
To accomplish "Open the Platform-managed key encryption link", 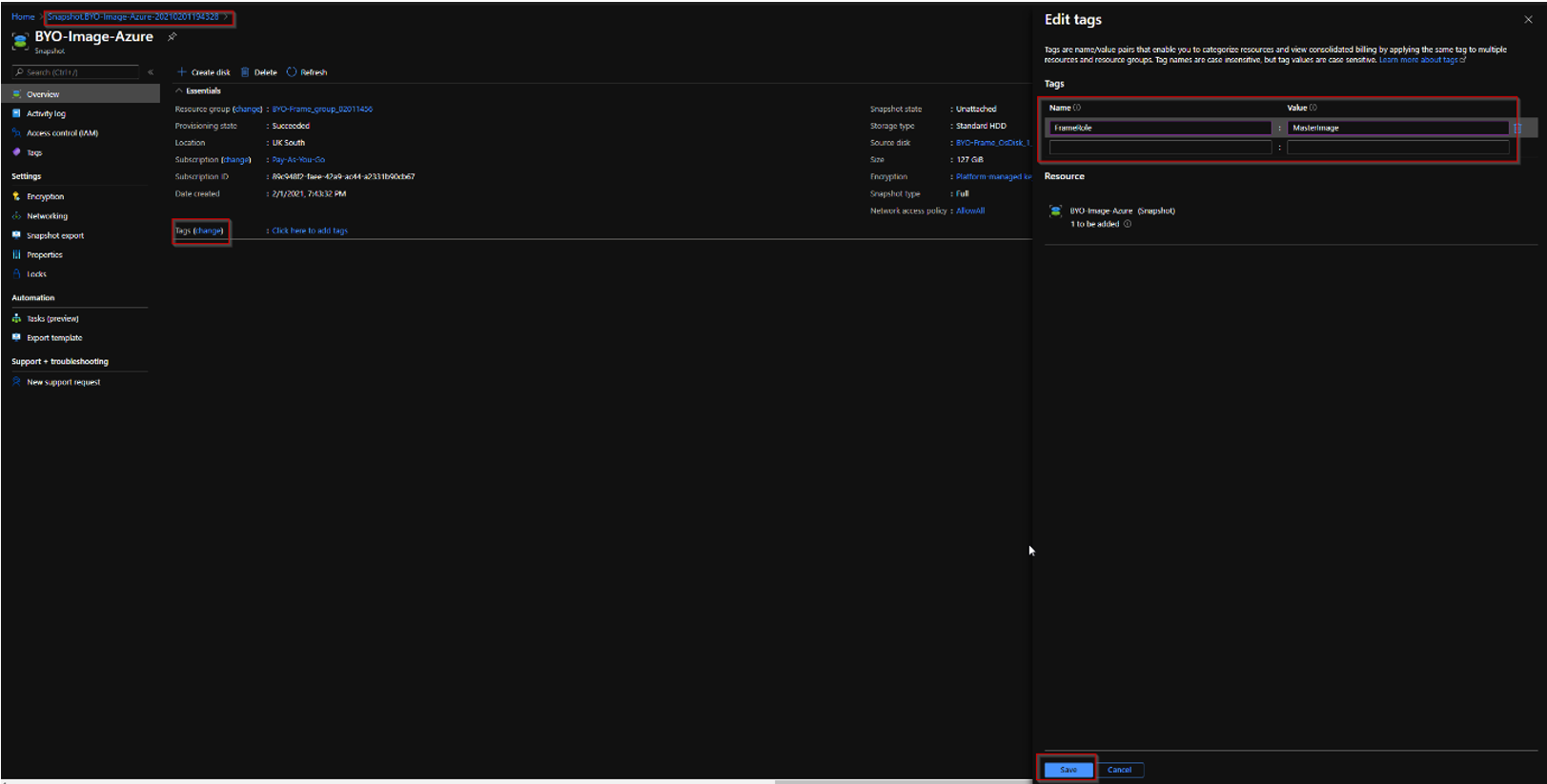I will [x=993, y=177].
